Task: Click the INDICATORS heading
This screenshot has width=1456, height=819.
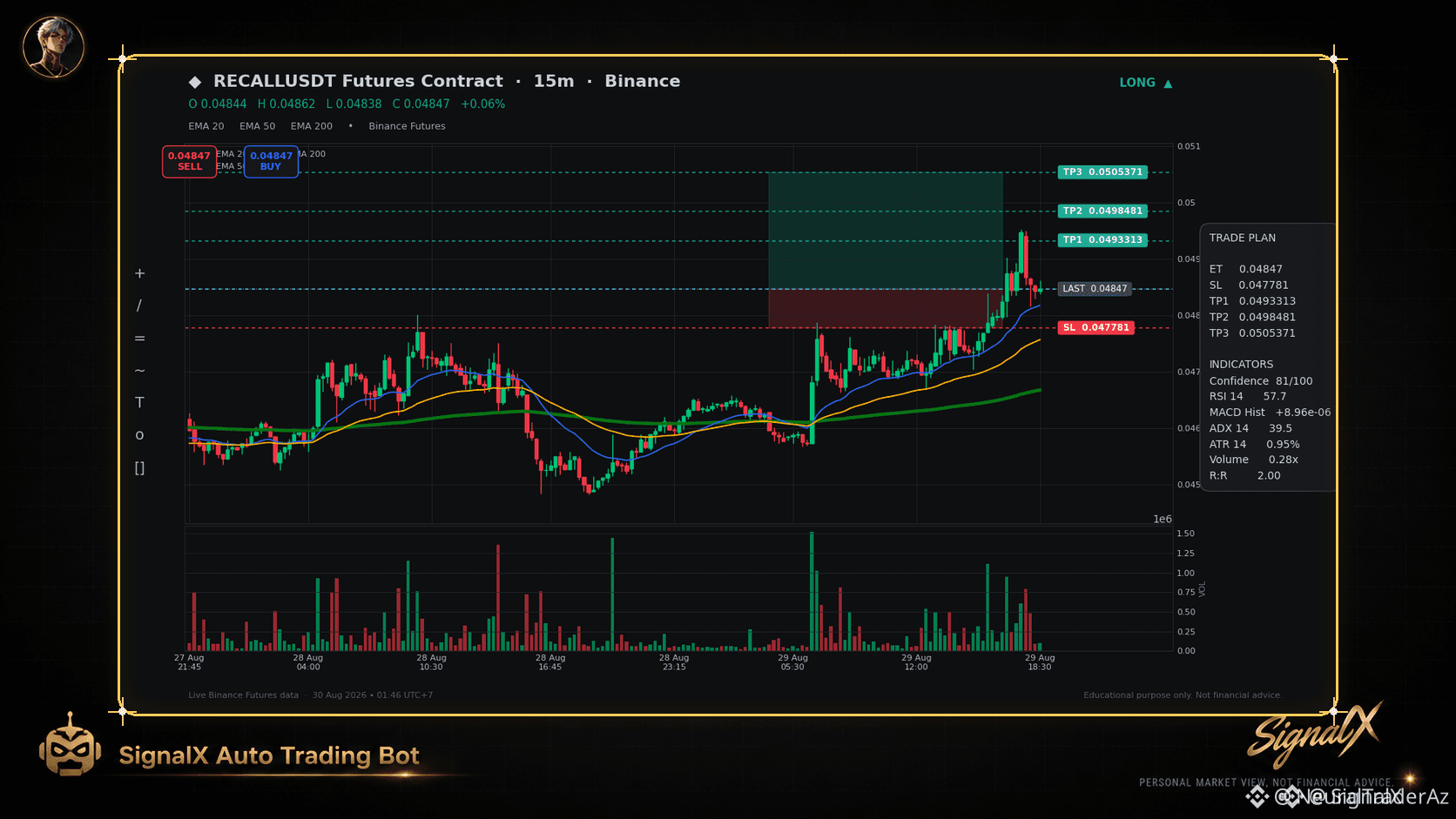Action: [x=1241, y=365]
